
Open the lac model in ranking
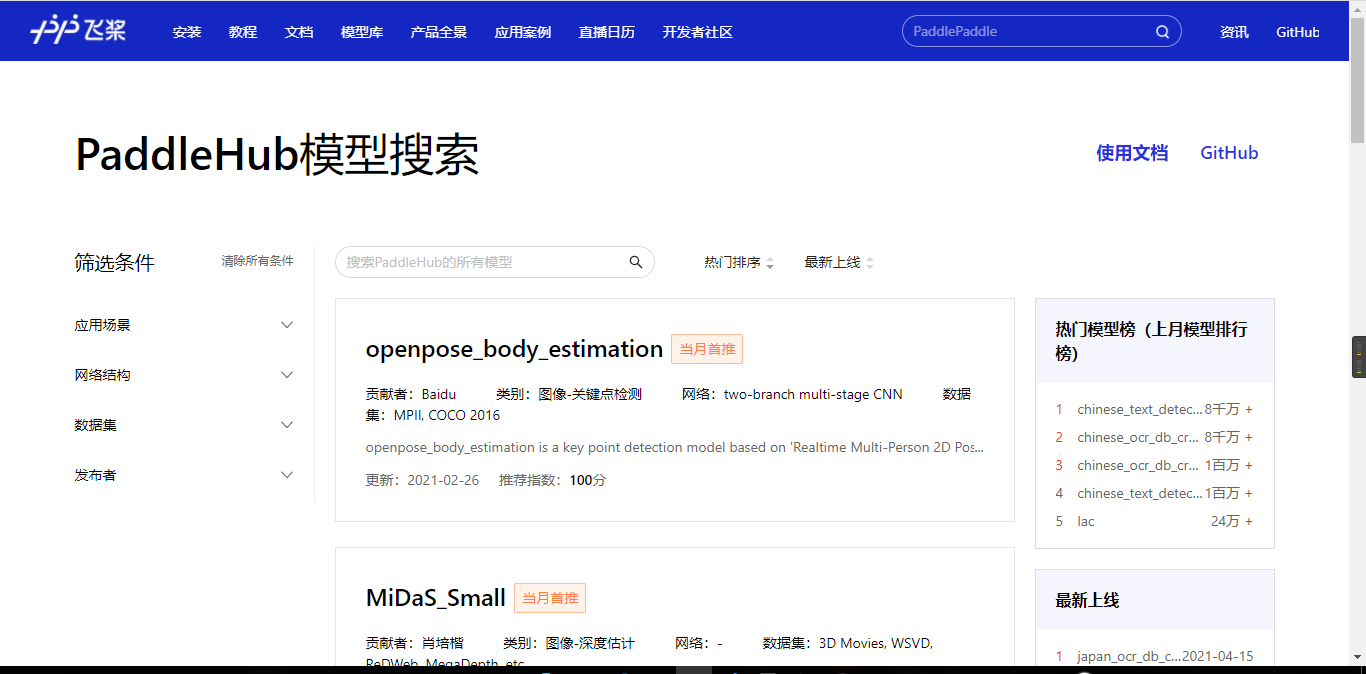1086,521
